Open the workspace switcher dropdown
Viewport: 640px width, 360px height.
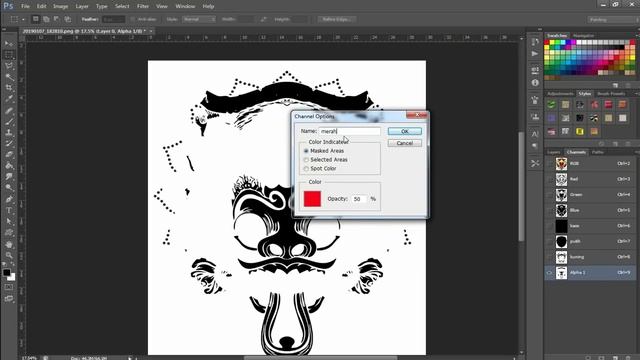pyautogui.click(x=612, y=20)
